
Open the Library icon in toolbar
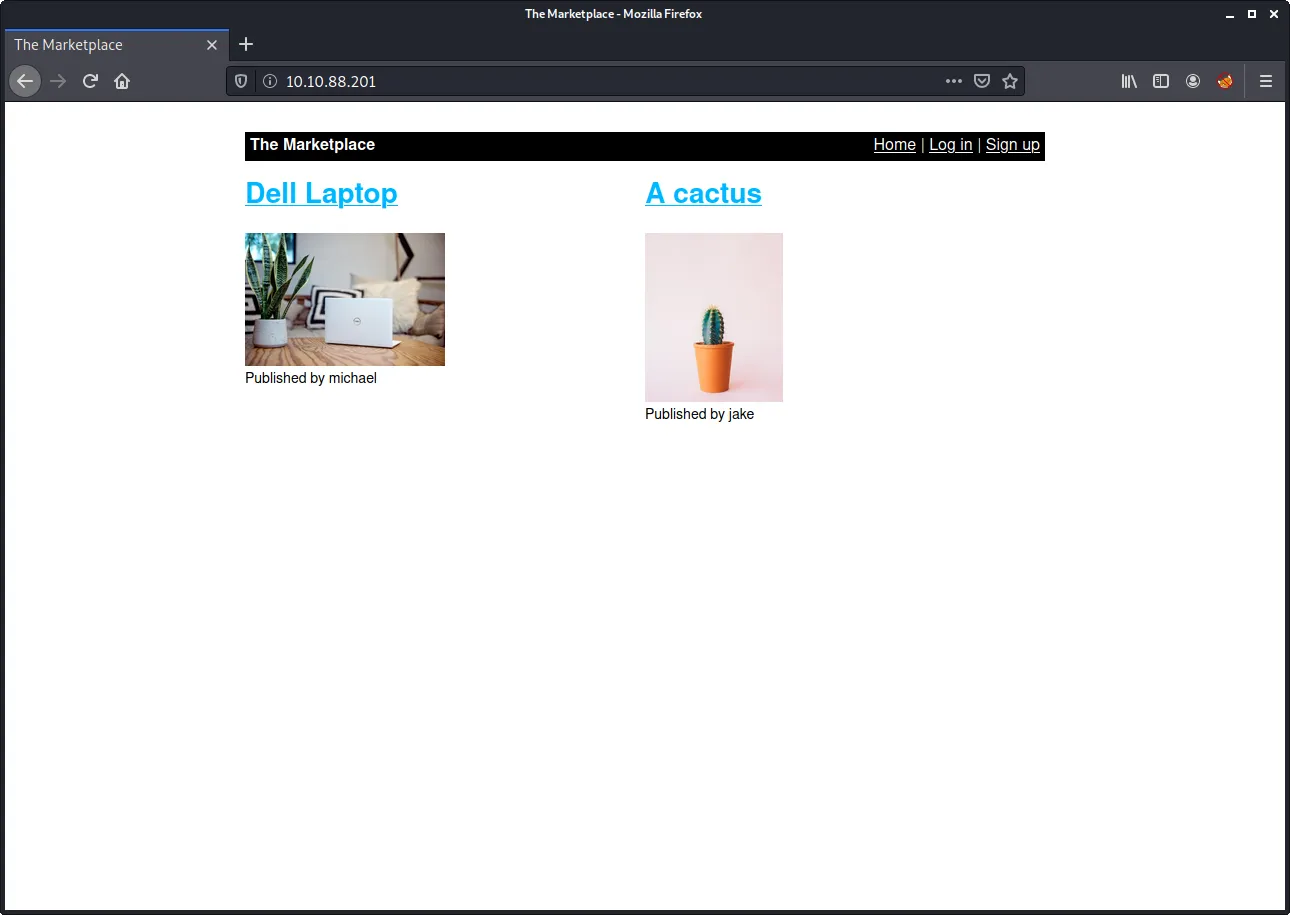[1129, 81]
